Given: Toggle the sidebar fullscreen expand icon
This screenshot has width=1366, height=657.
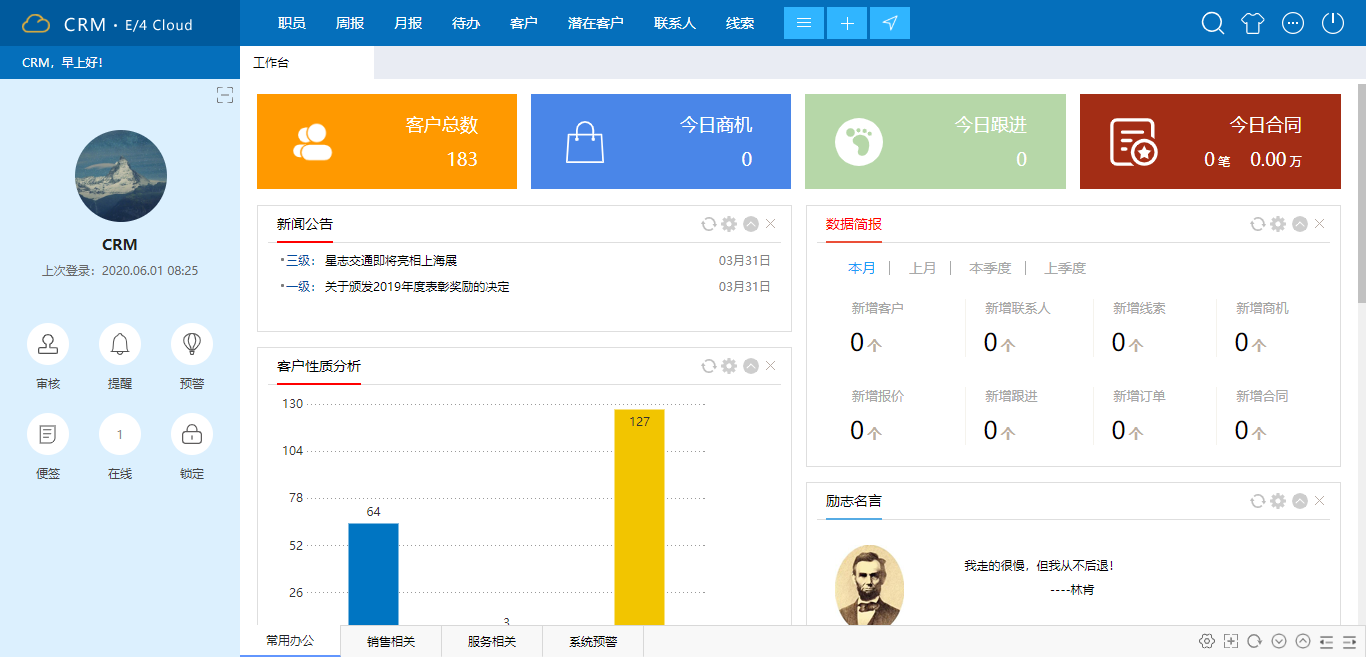Looking at the screenshot, I should pos(224,95).
